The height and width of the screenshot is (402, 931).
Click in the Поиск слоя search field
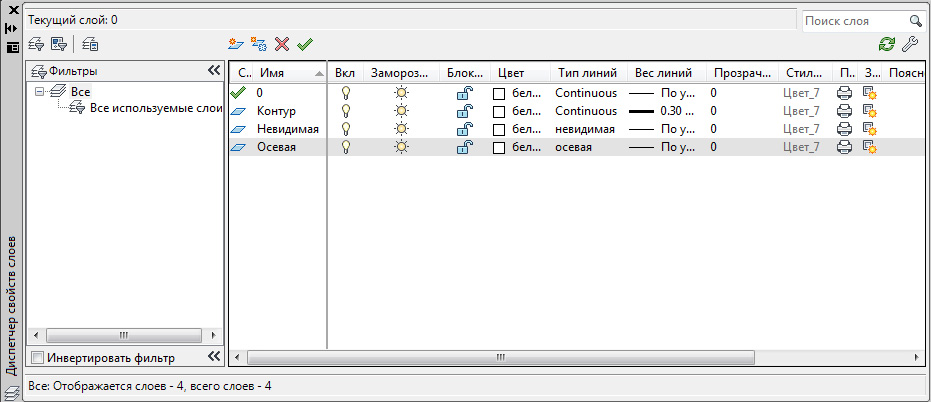click(853, 20)
